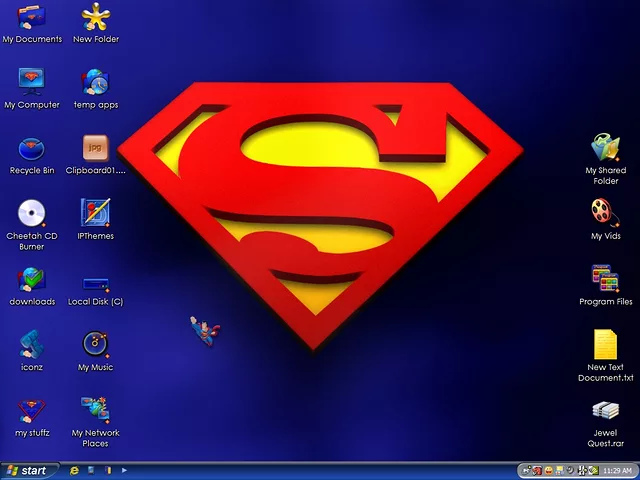
Task: Click the 'Program Files' icon label
Action: [x=606, y=302]
